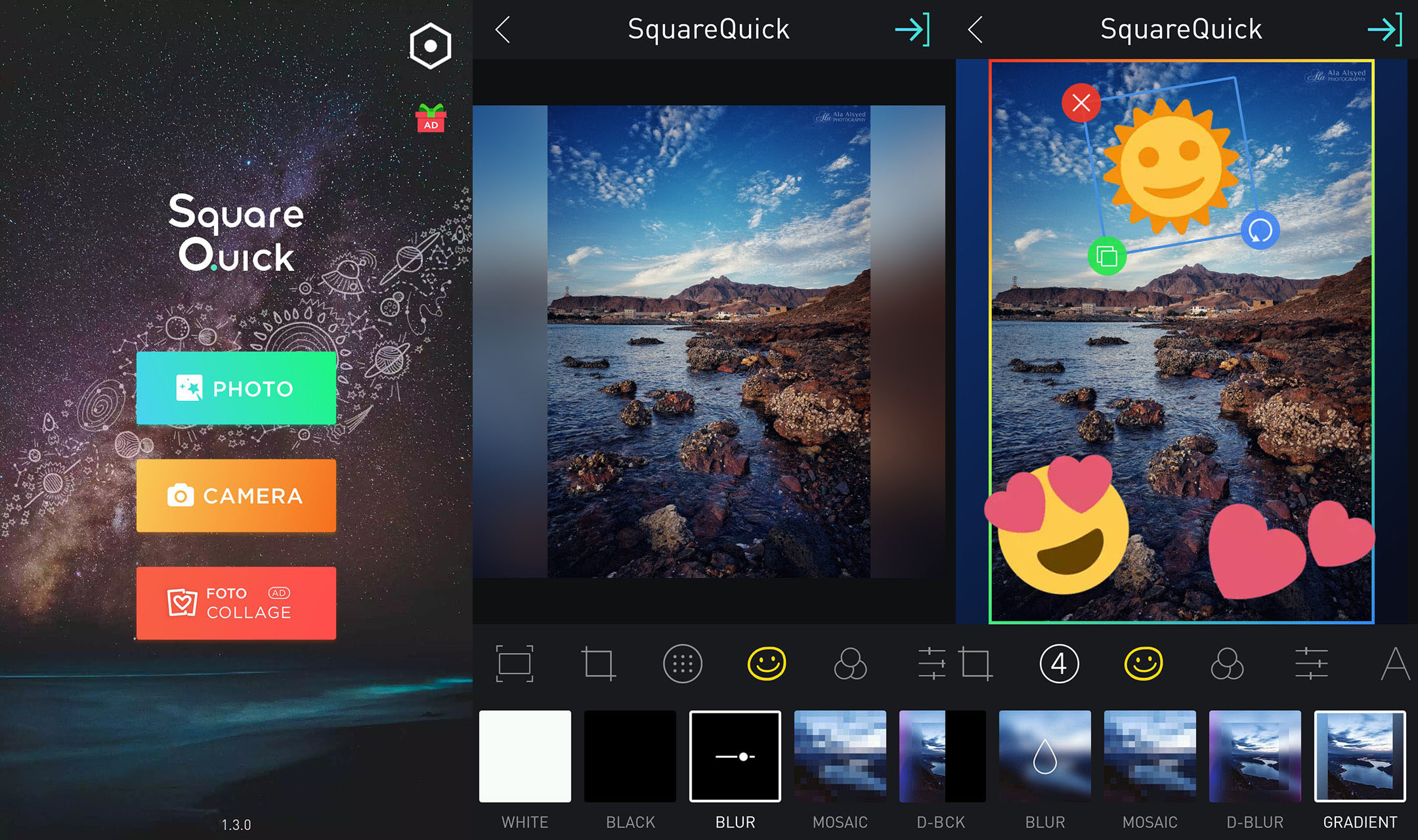
Task: Select the sticker emoji tool
Action: (767, 664)
